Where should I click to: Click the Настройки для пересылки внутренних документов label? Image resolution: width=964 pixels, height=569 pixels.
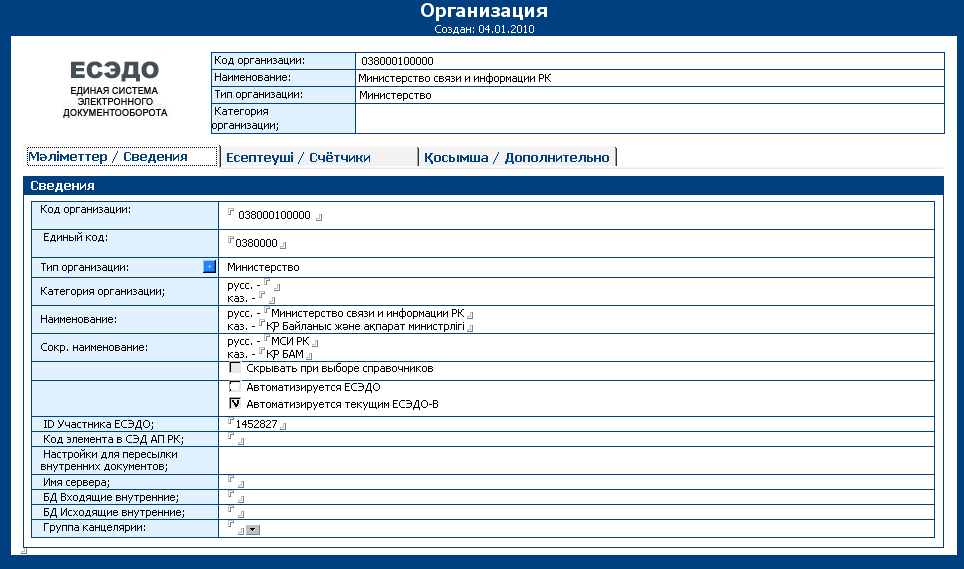(109, 460)
